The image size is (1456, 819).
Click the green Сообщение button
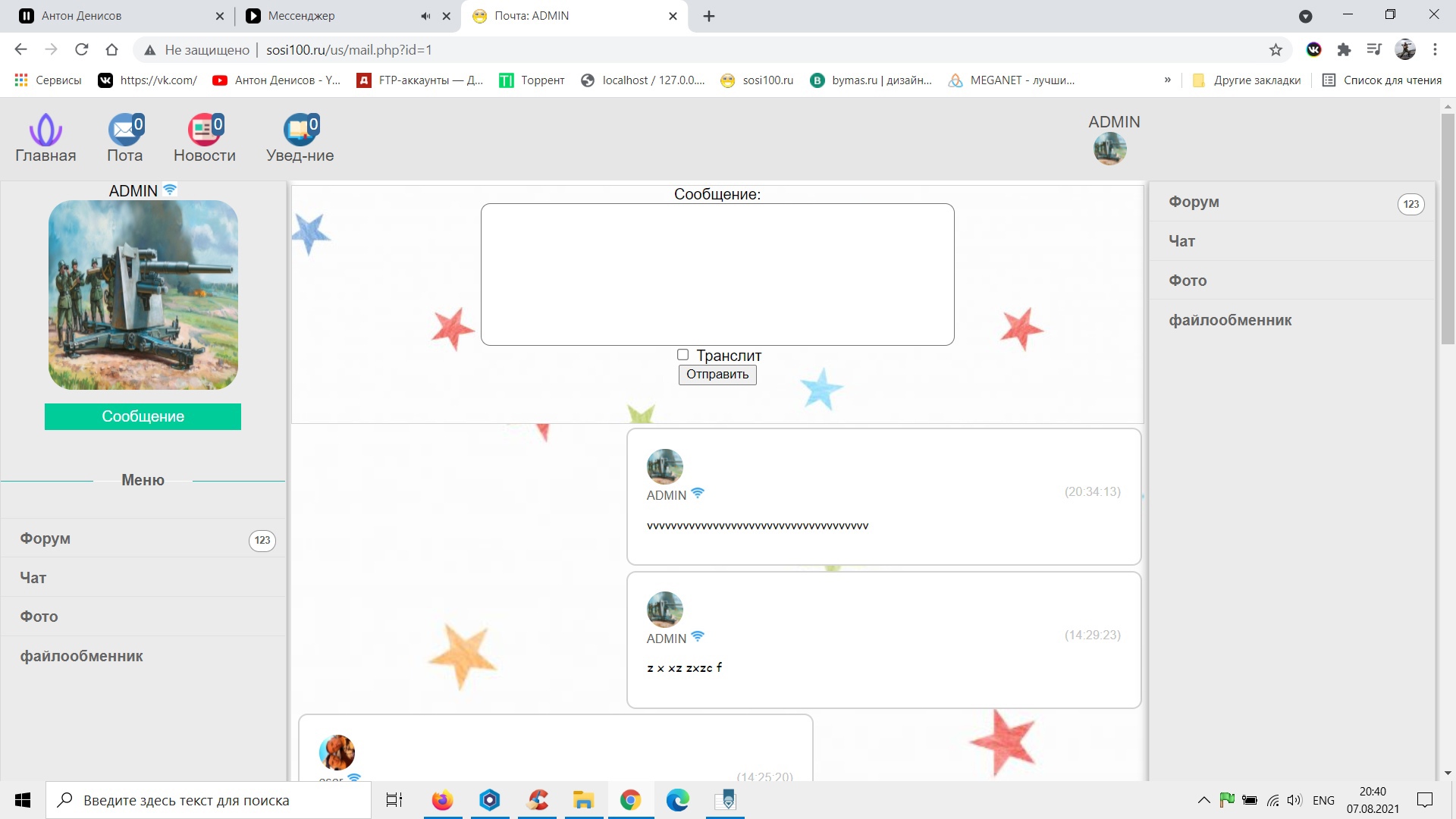tap(143, 416)
